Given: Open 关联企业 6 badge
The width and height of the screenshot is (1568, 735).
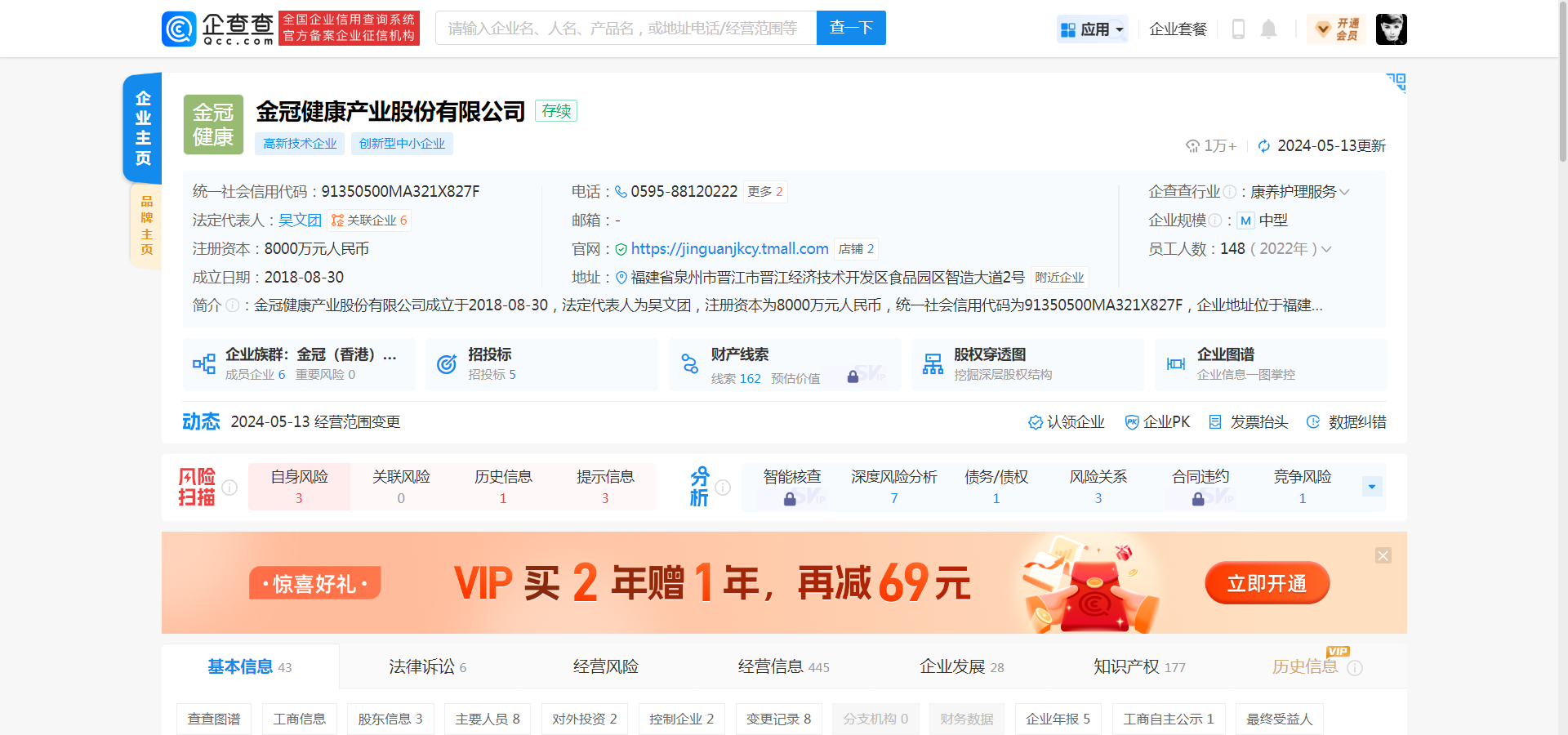Looking at the screenshot, I should [369, 220].
